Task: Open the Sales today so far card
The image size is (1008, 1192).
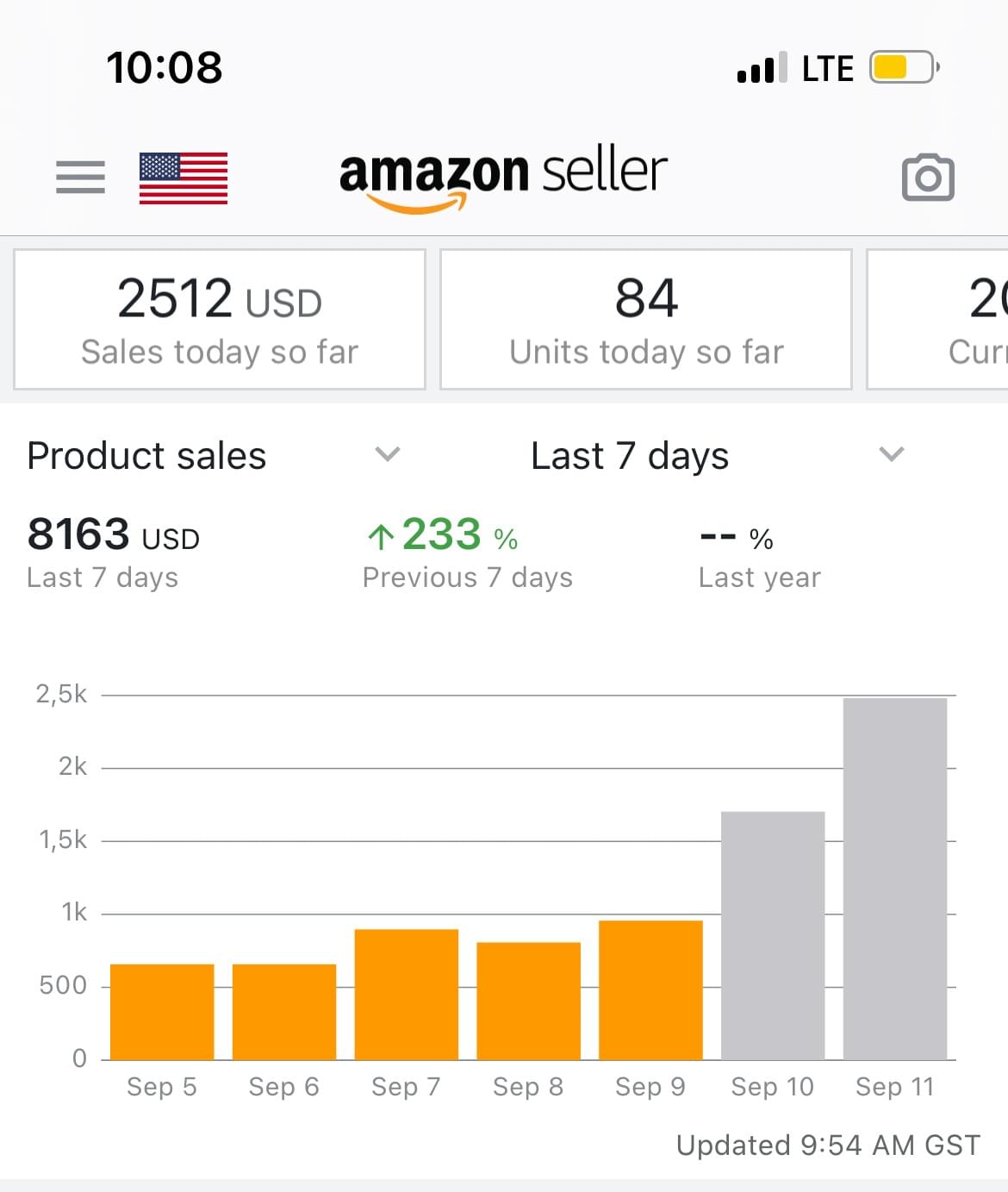Action: [x=220, y=319]
